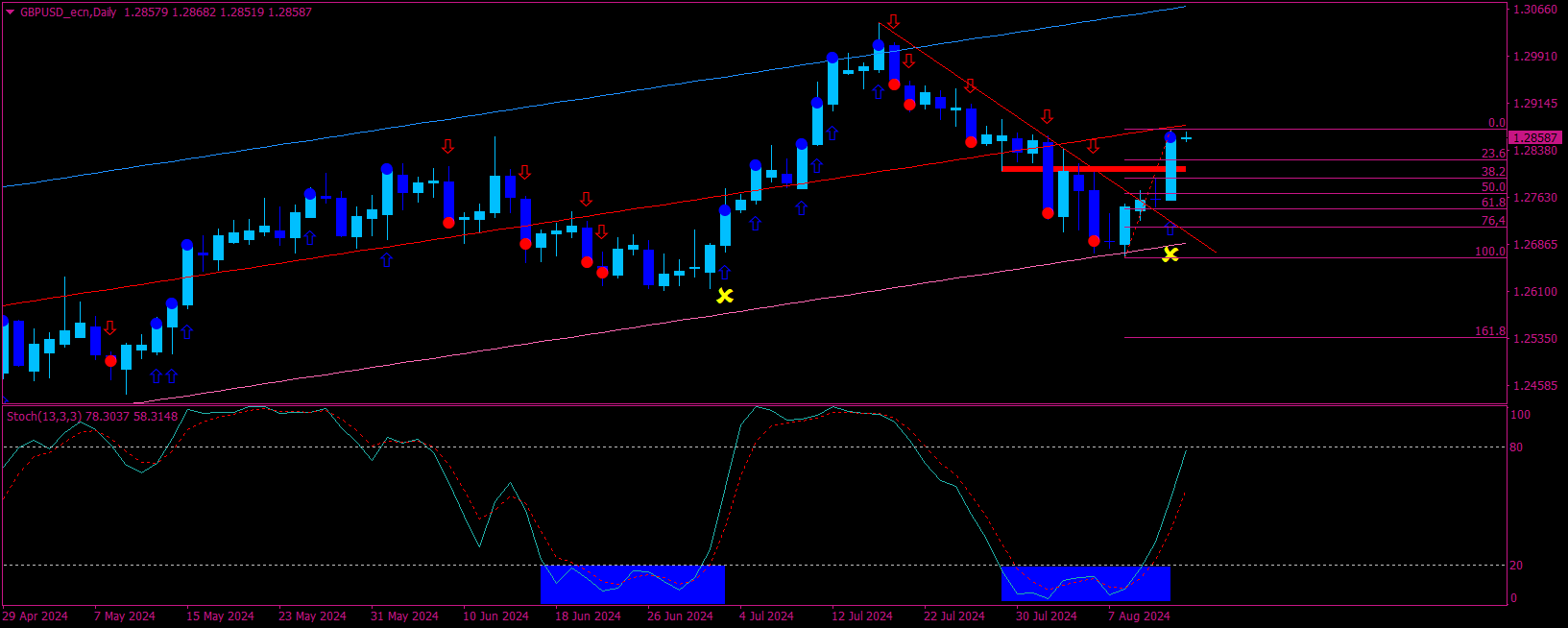1568x628 pixels.
Task: Click price axis value 1.29145
Action: tap(1535, 104)
